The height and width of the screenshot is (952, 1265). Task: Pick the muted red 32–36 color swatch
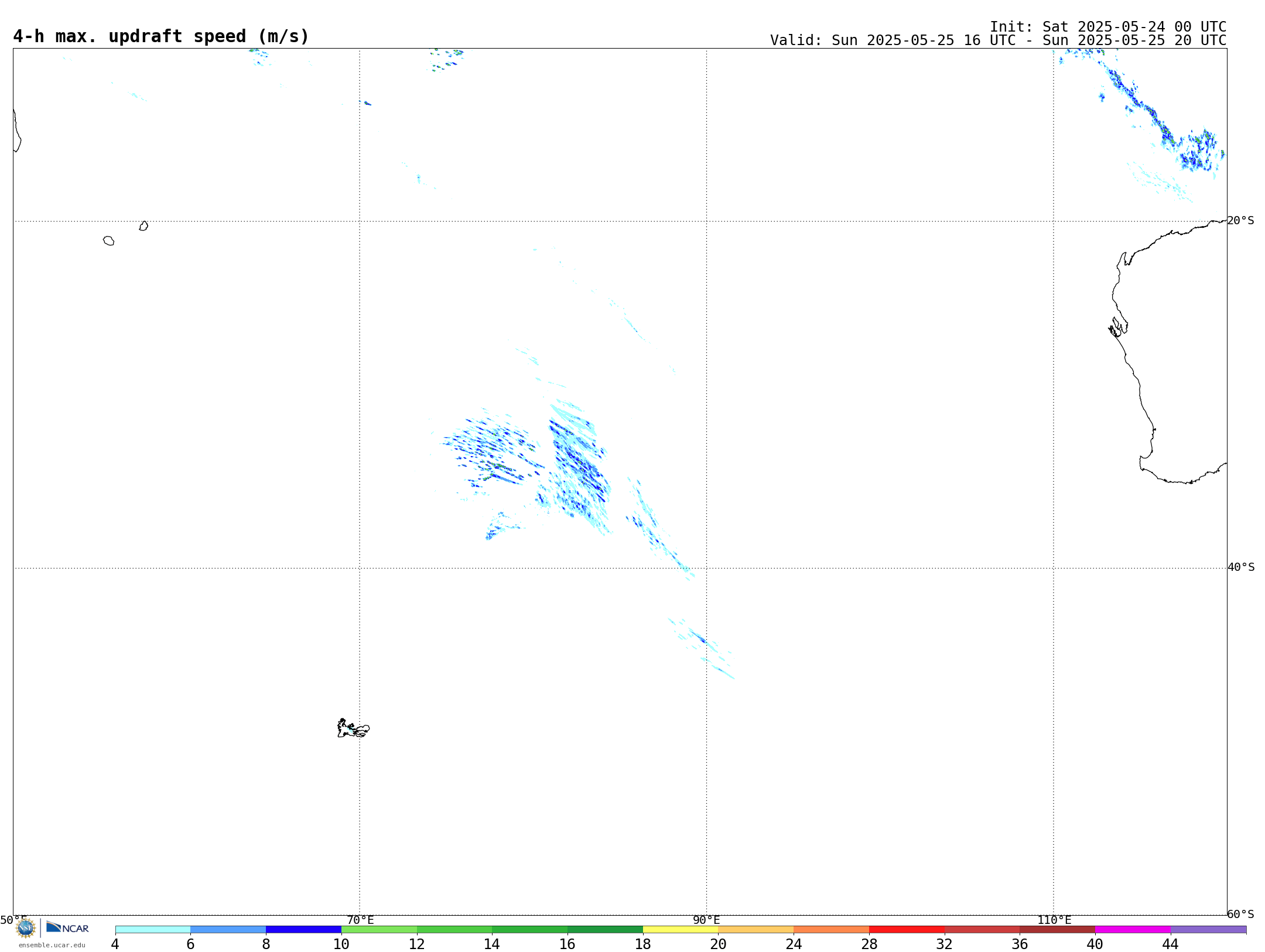coord(982,929)
